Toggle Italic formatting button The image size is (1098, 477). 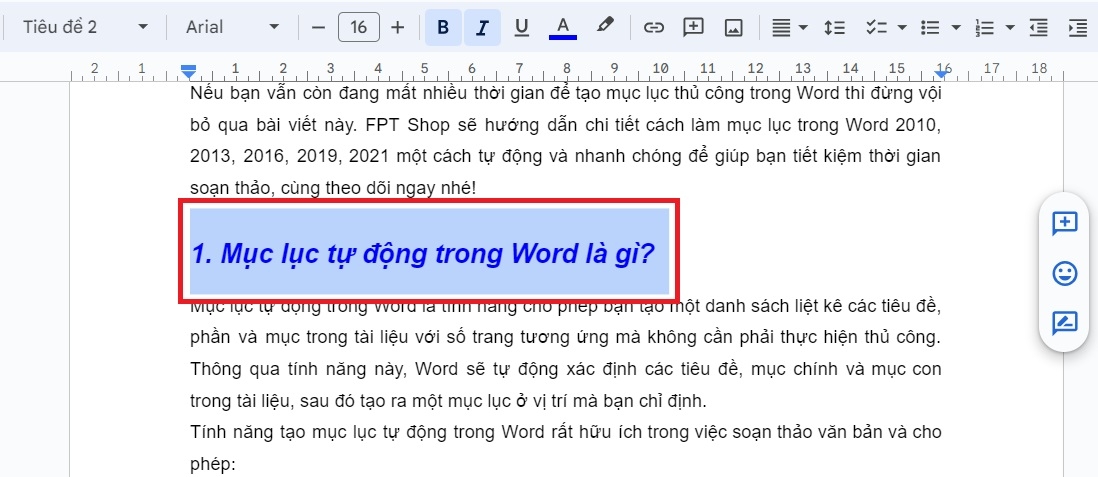482,27
